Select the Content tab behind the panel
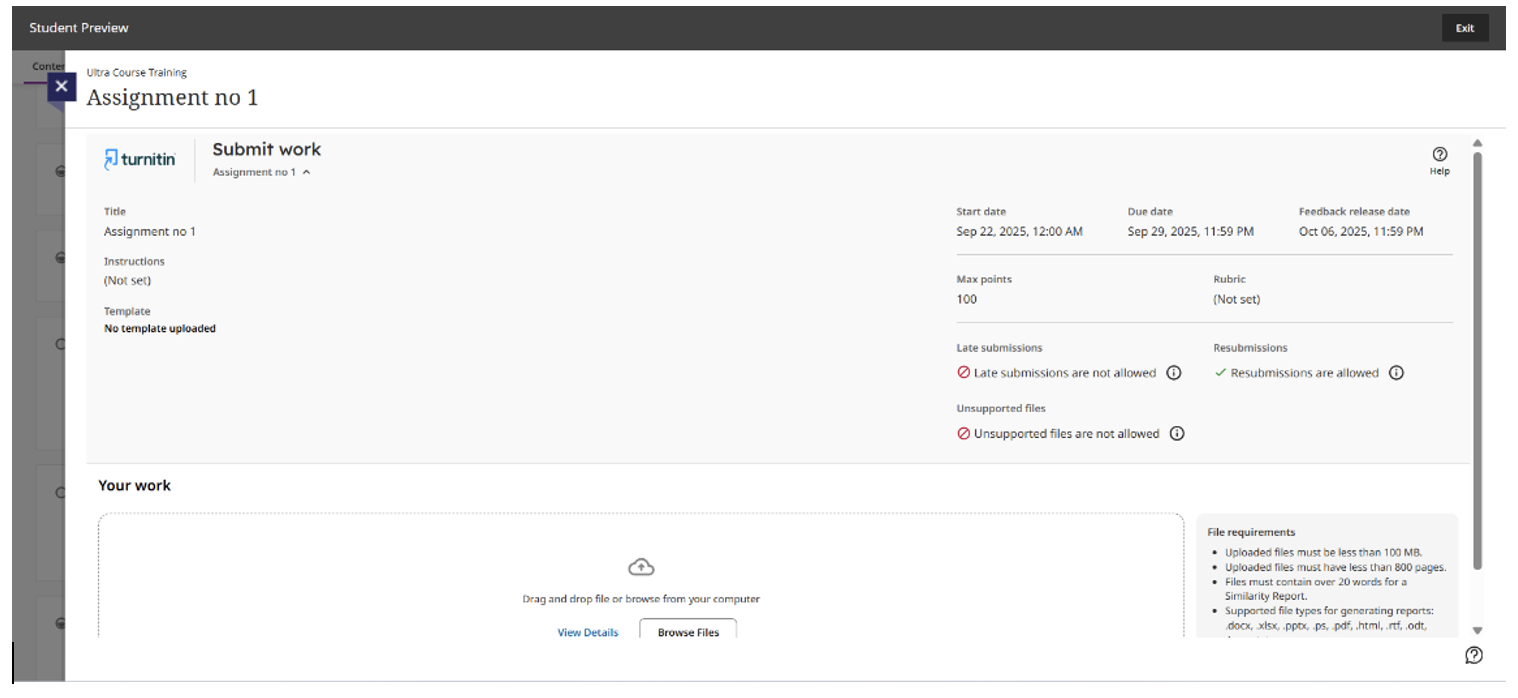The width and height of the screenshot is (1518, 698). click(x=48, y=67)
